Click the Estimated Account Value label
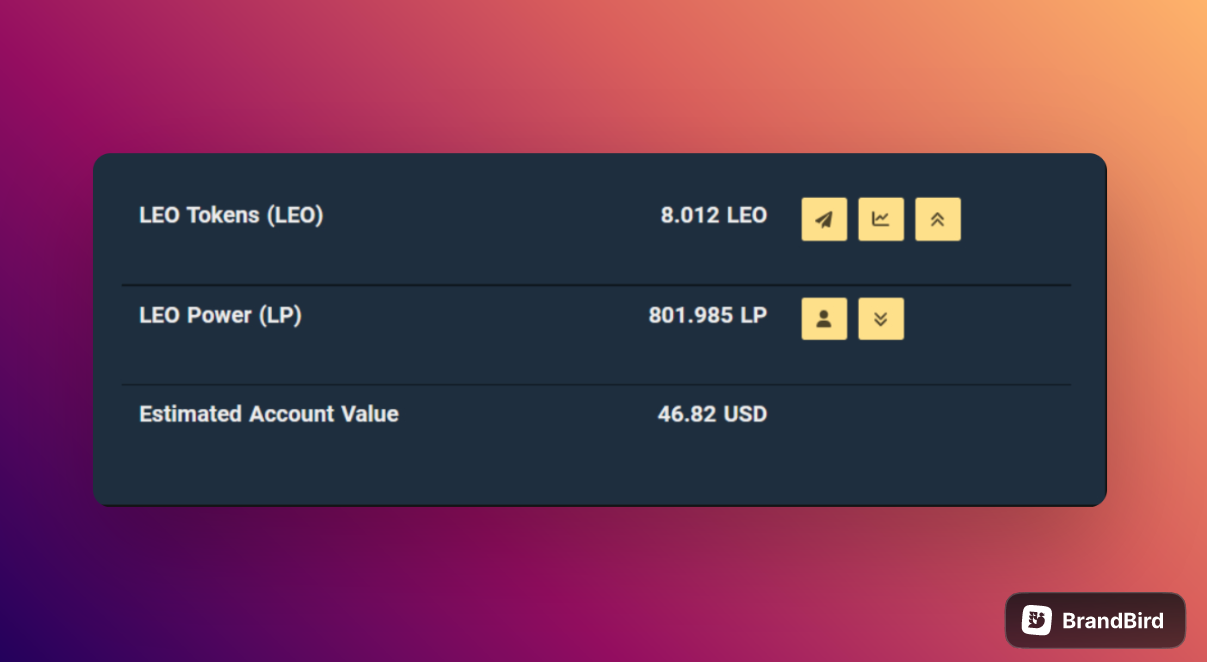This screenshot has height=662, width=1207. (x=269, y=414)
